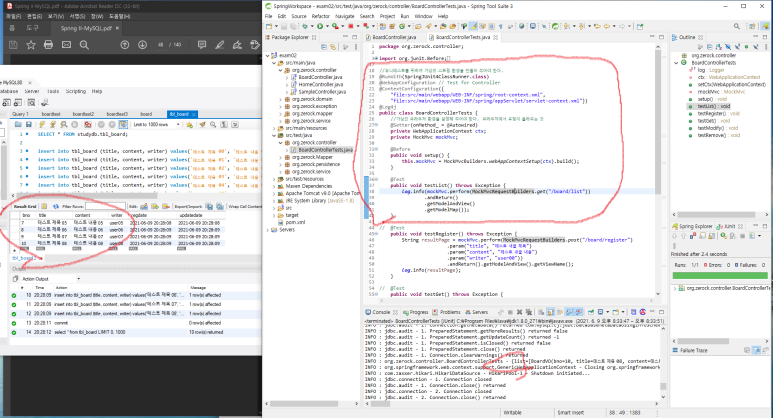This screenshot has width=773, height=418.
Task: Open Problems tab in STS bottom panel
Action: coord(450,312)
